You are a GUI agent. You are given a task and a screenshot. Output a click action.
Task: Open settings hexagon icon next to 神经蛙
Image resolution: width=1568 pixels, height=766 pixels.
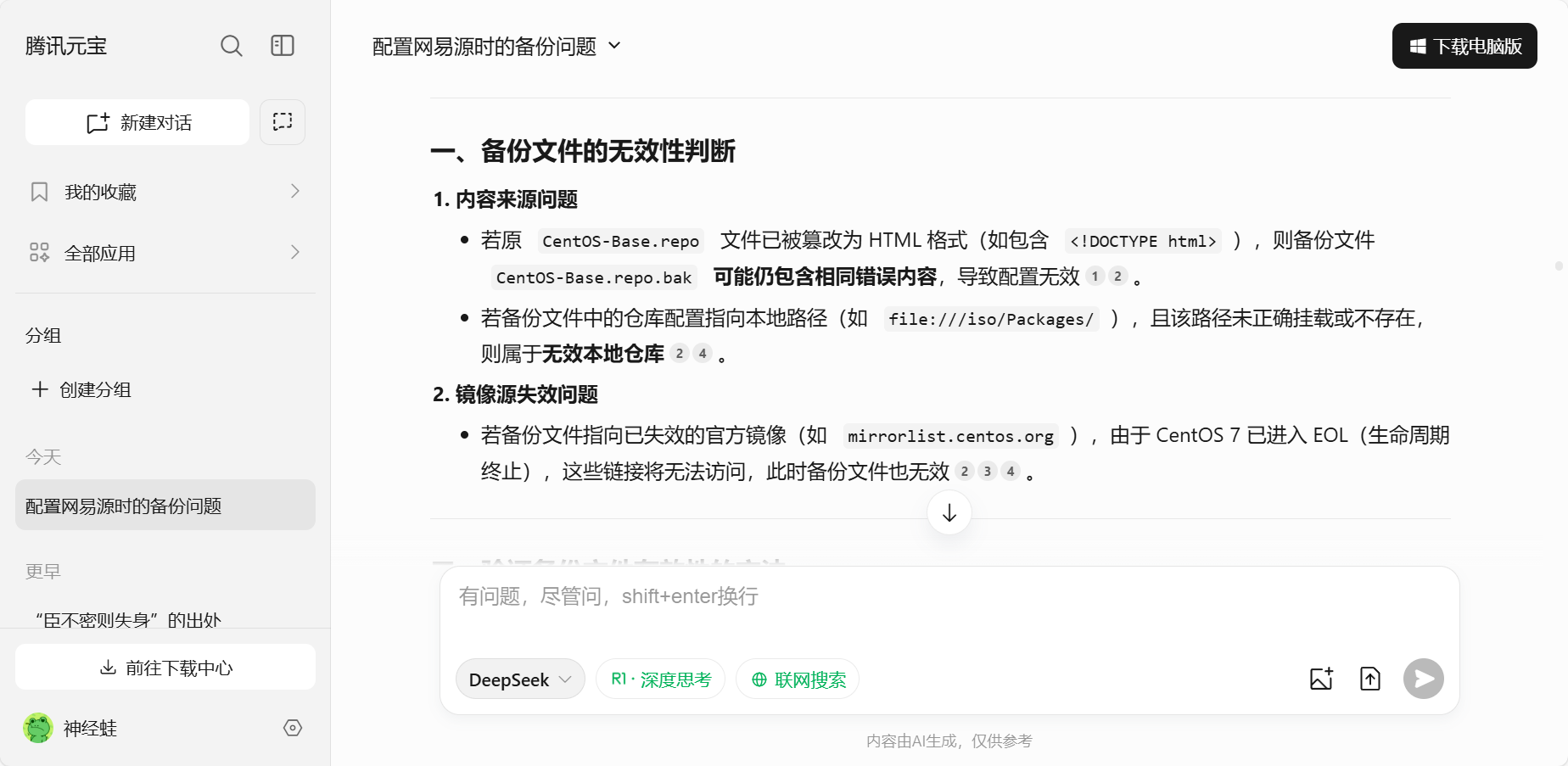293,728
